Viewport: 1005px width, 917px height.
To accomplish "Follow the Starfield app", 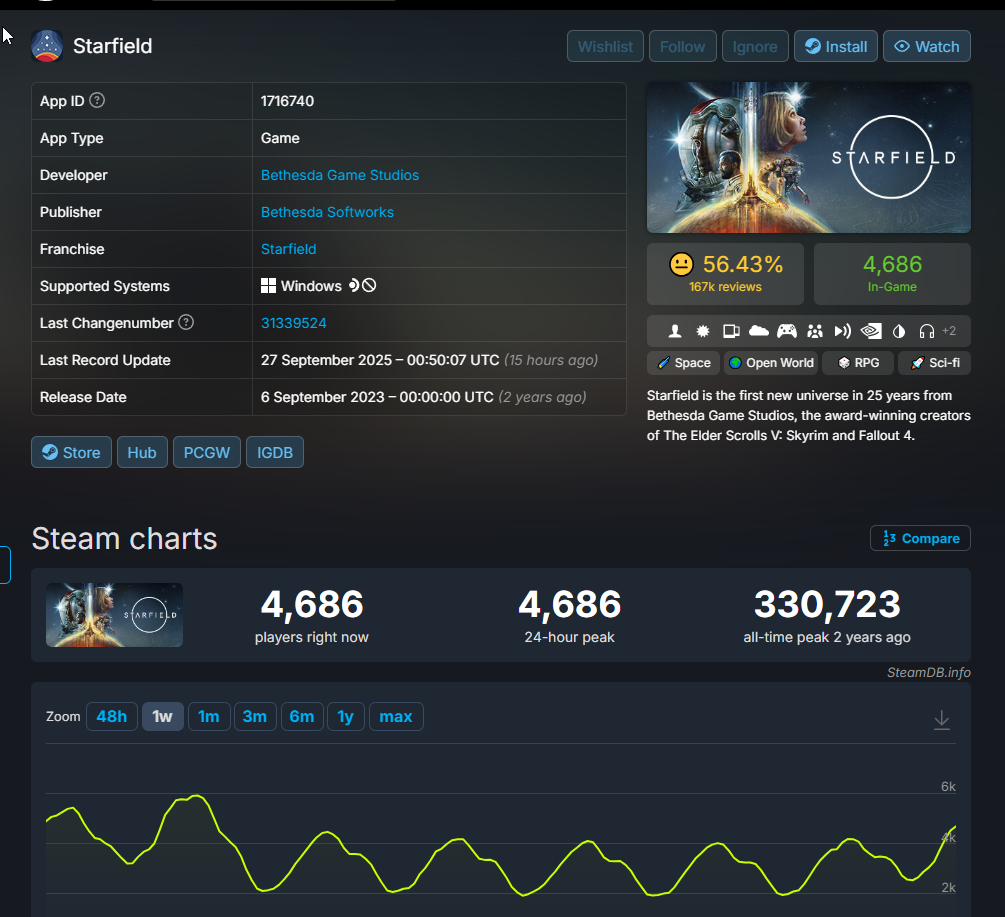I will (x=683, y=46).
